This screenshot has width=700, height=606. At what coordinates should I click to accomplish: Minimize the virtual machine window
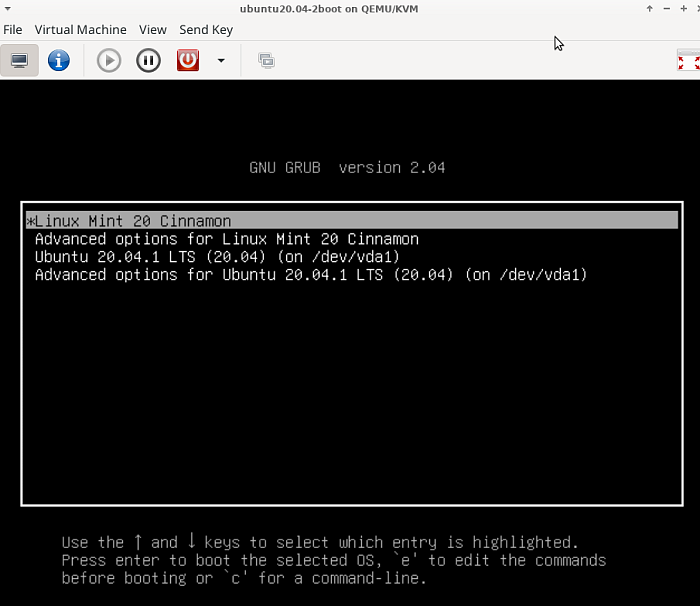(667, 8)
